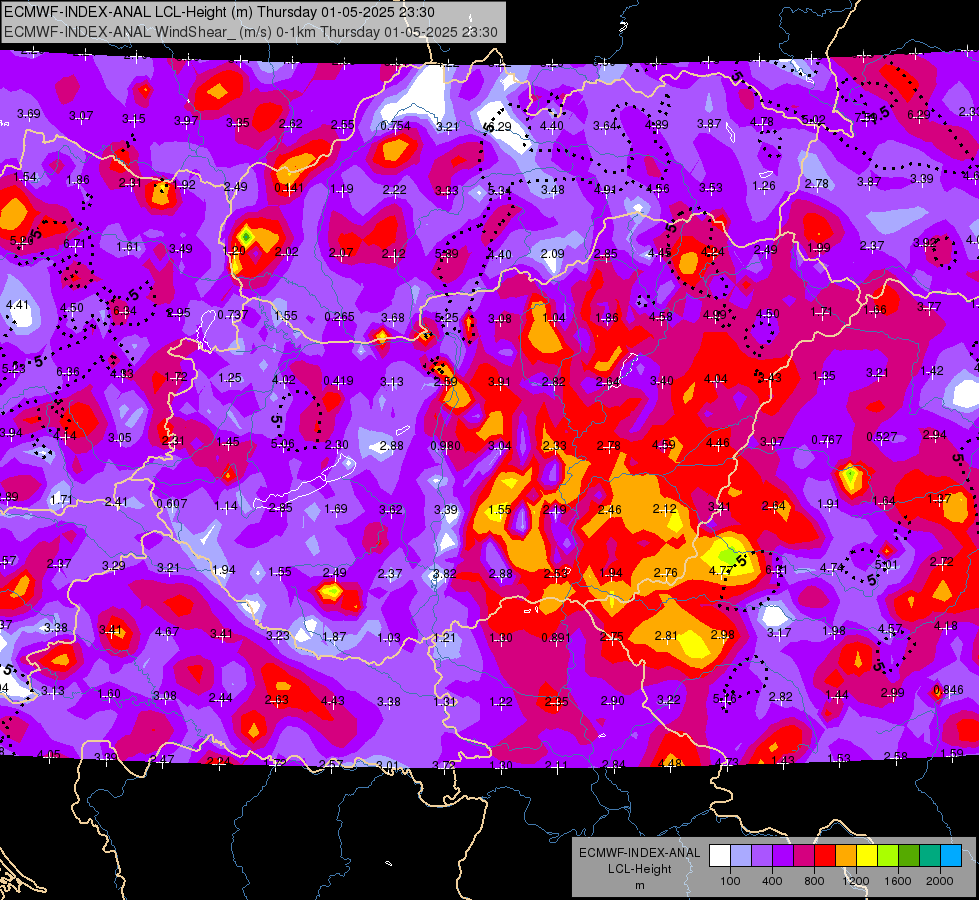Click wind shear value 0.265

click(x=340, y=317)
